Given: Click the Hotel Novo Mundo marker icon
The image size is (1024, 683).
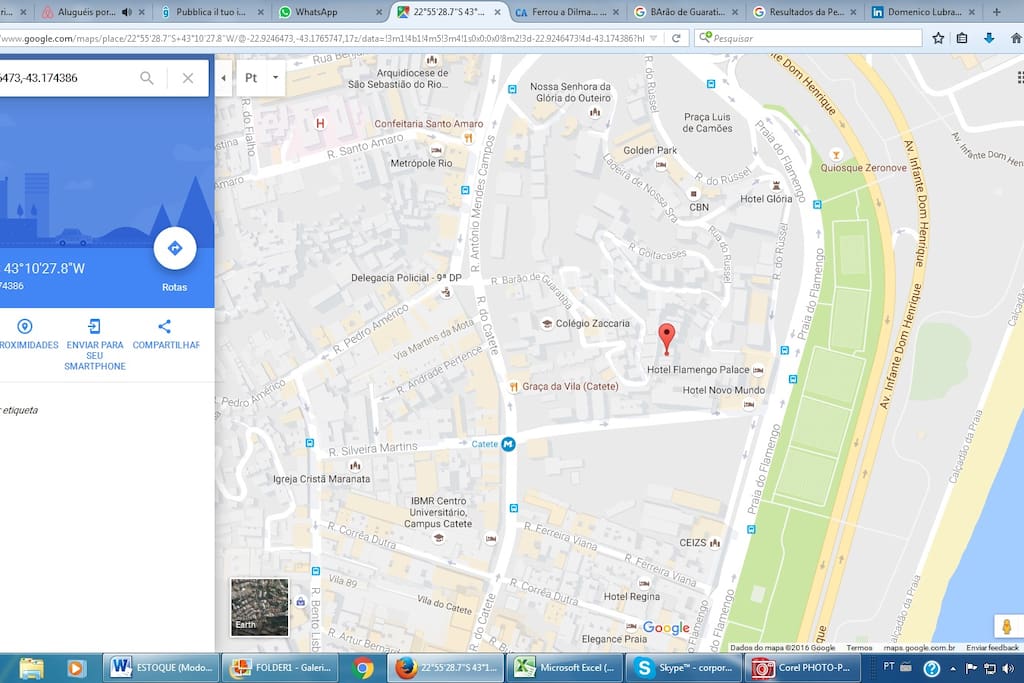Looking at the screenshot, I should pyautogui.click(x=748, y=405).
